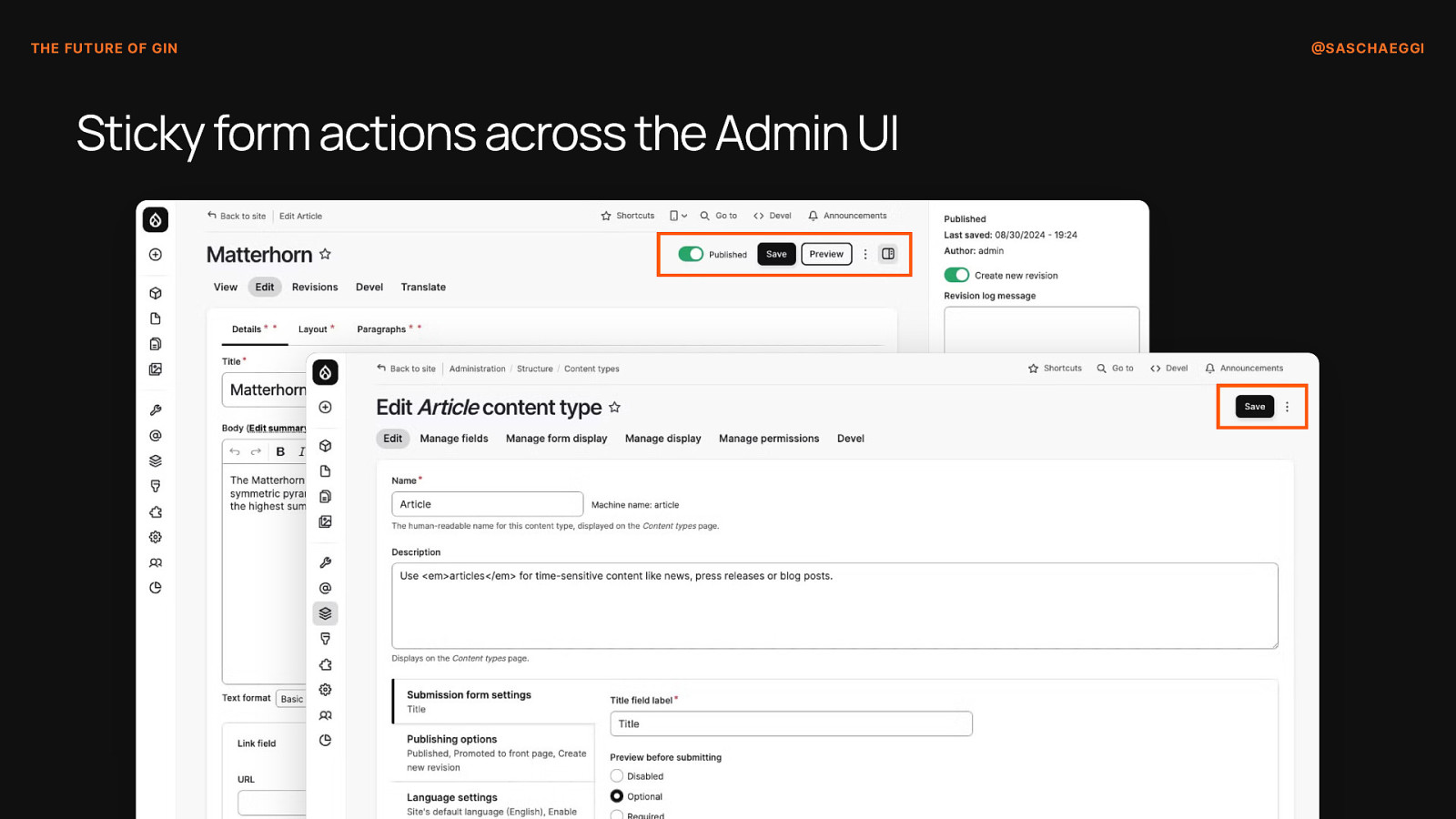
Task: Click the Matterhorn Title input field
Action: pos(264,389)
